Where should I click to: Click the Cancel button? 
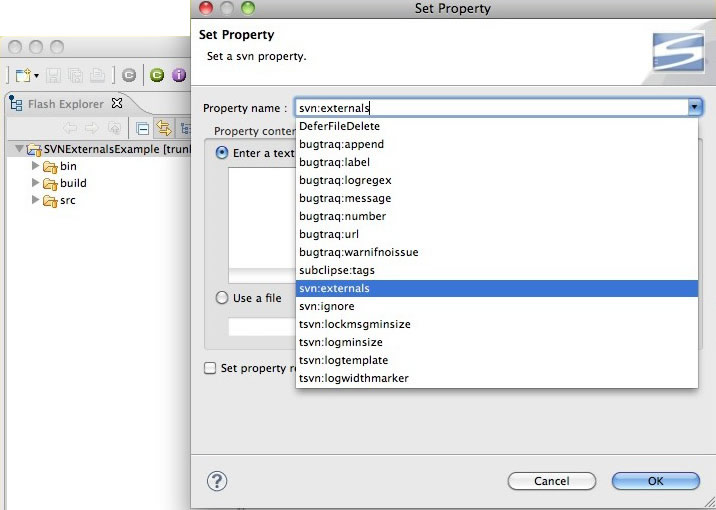point(552,481)
